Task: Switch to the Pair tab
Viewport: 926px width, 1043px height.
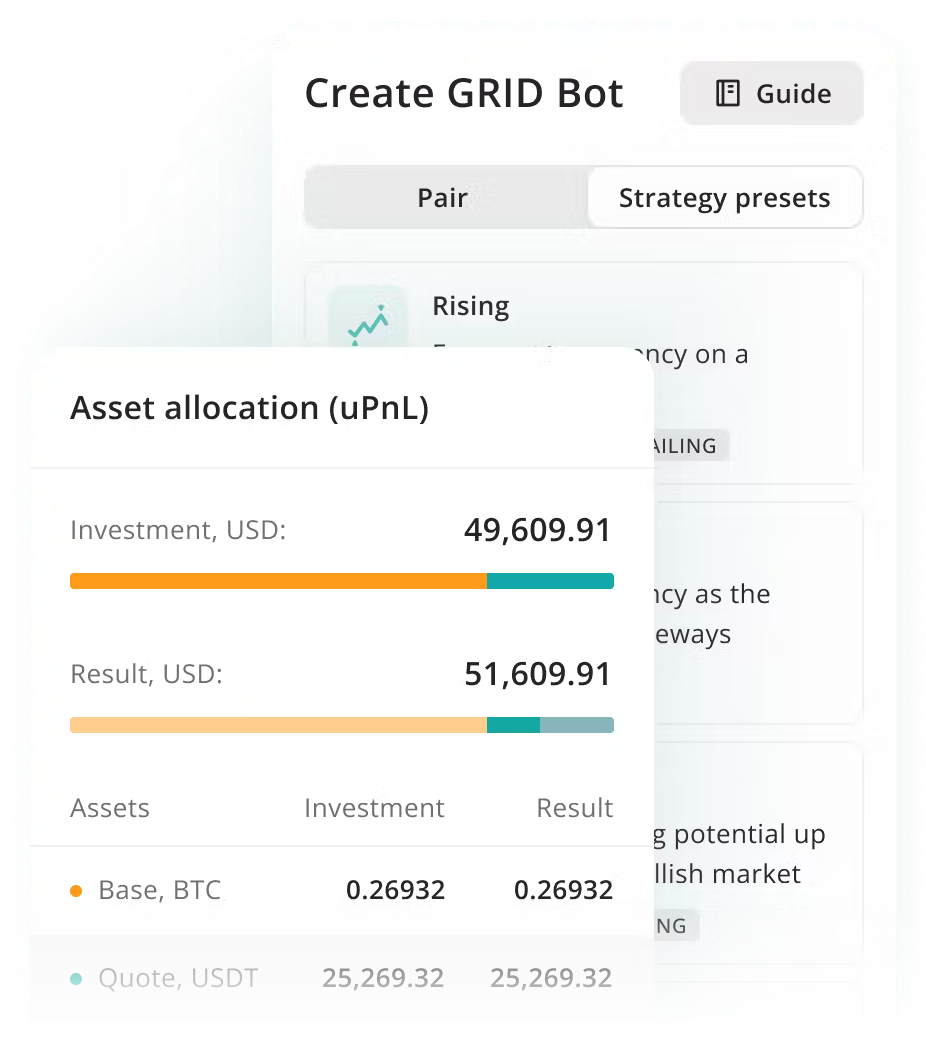Action: pyautogui.click(x=443, y=198)
